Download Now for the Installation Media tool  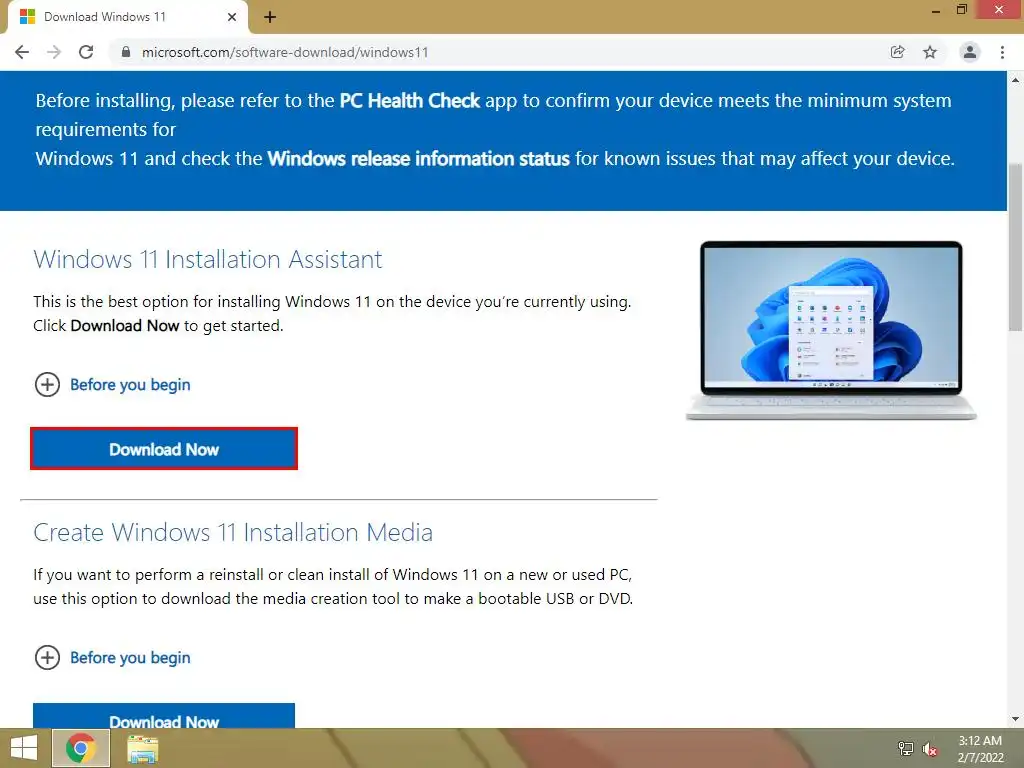click(x=164, y=716)
